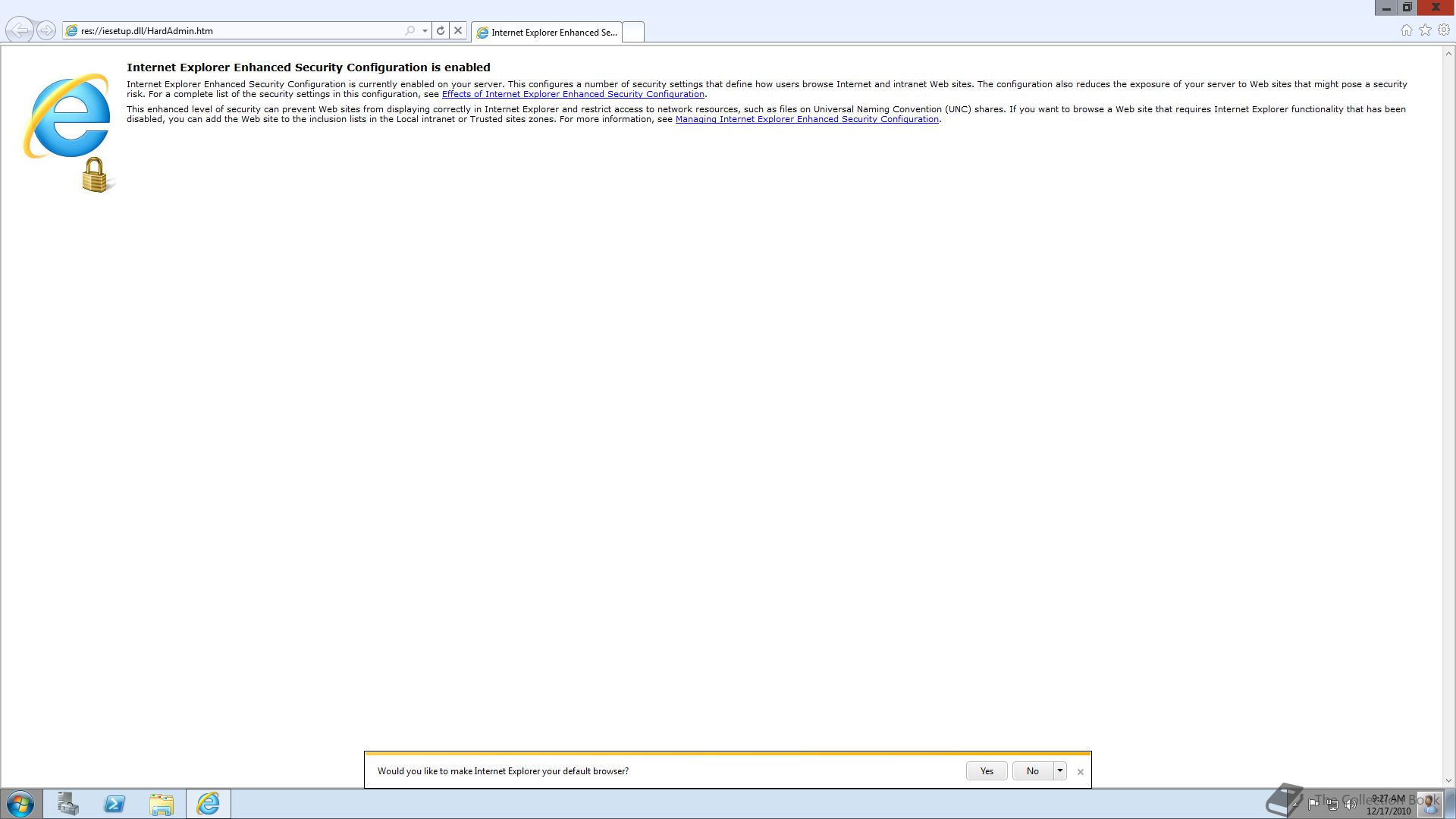
Task: Open Windows Explorer folder icon in taskbar
Action: [x=162, y=804]
